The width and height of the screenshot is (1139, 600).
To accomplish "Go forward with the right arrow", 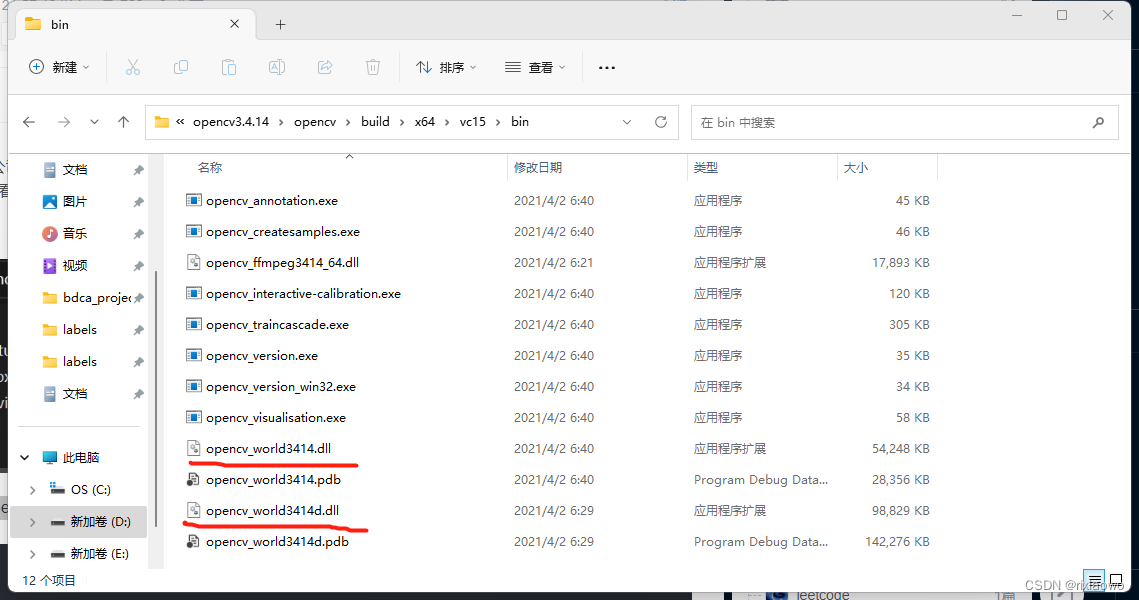I will [x=64, y=122].
